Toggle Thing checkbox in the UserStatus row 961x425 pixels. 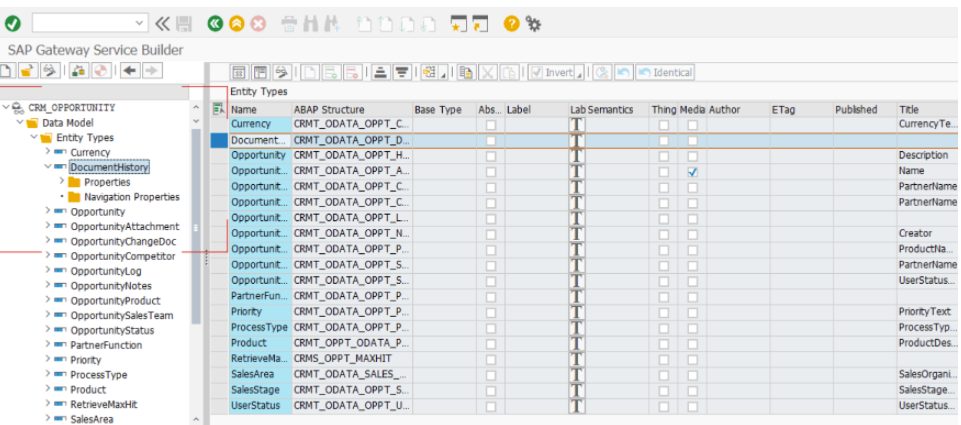(x=664, y=406)
